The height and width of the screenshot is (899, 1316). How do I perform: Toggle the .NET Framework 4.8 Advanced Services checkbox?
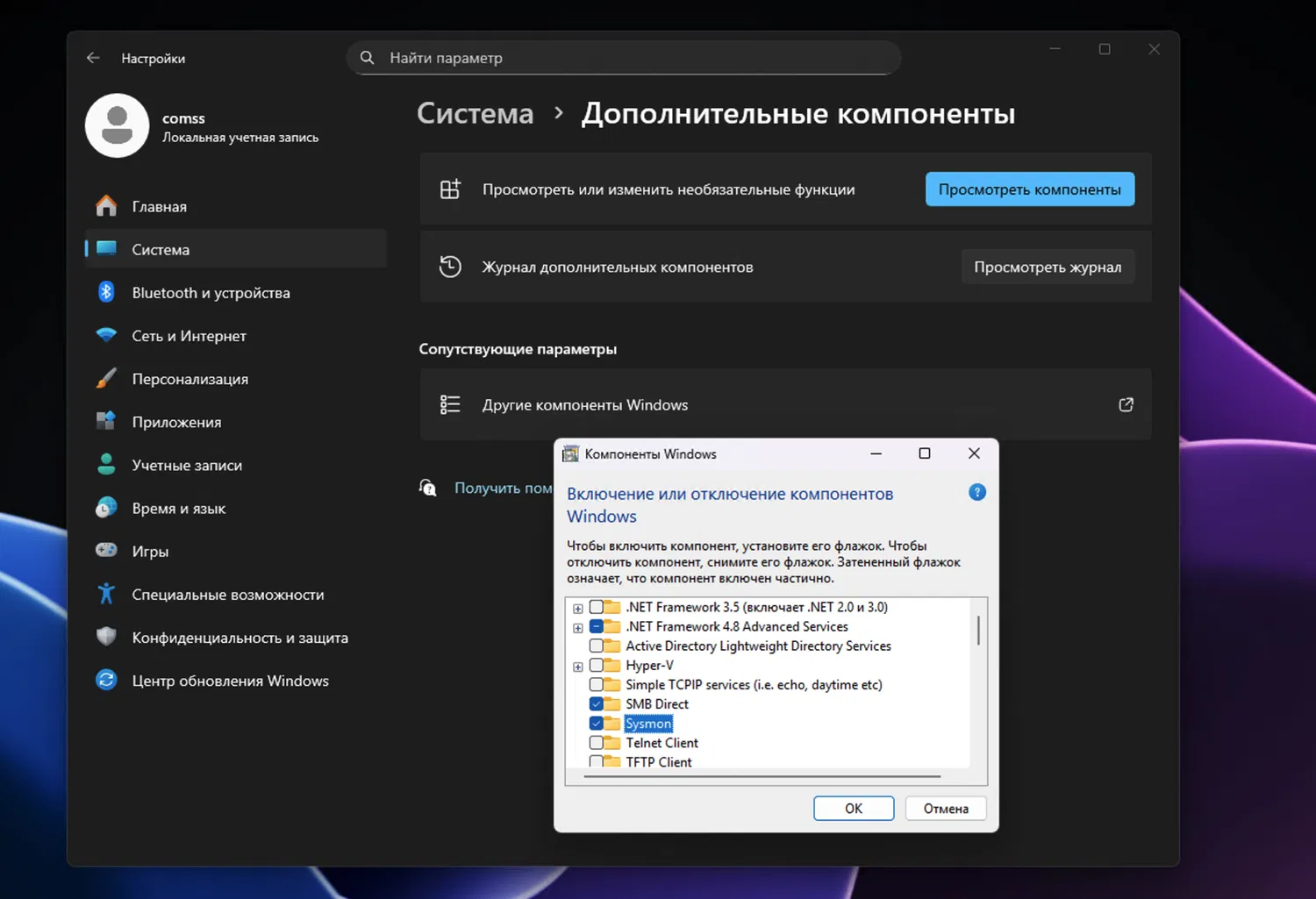tap(597, 626)
